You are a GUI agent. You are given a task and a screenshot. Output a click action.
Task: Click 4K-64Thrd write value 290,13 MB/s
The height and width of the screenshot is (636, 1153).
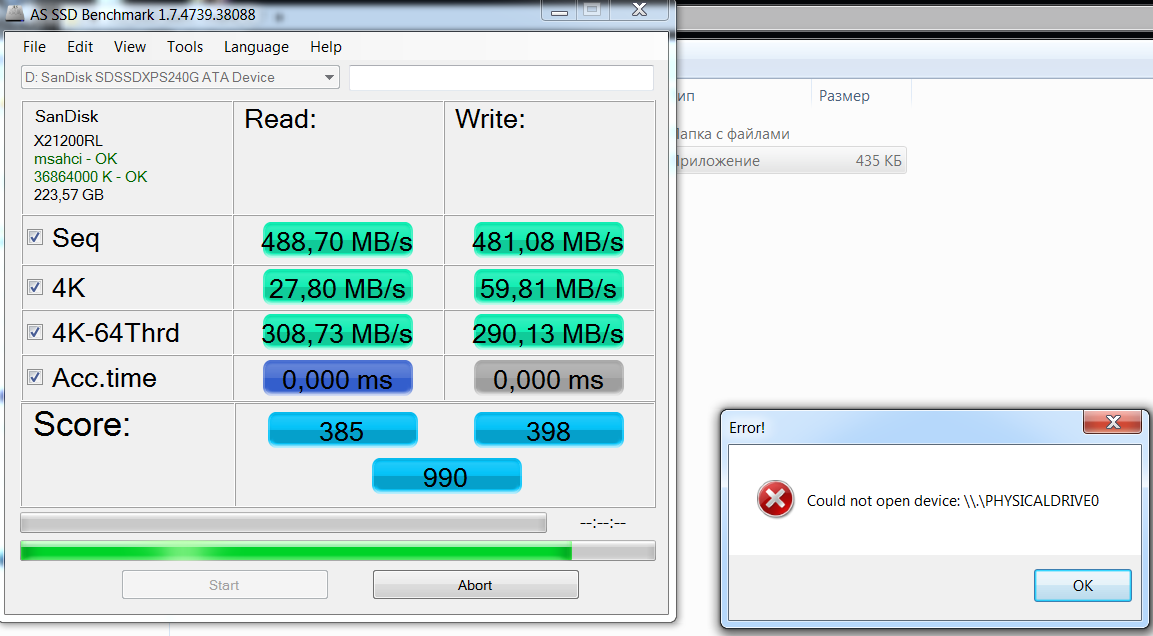point(549,332)
